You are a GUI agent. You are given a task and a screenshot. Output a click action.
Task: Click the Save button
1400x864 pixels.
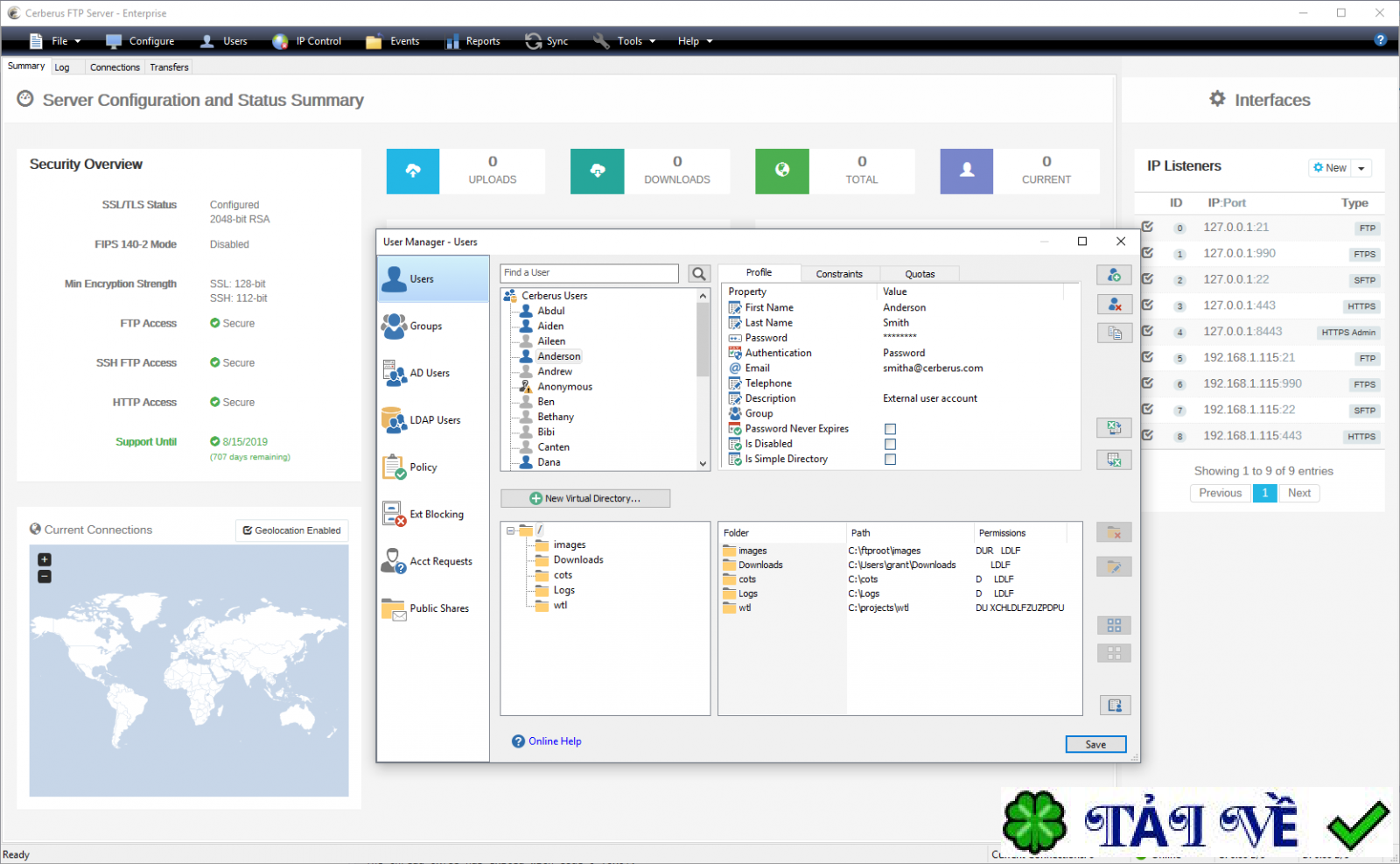pyautogui.click(x=1095, y=744)
